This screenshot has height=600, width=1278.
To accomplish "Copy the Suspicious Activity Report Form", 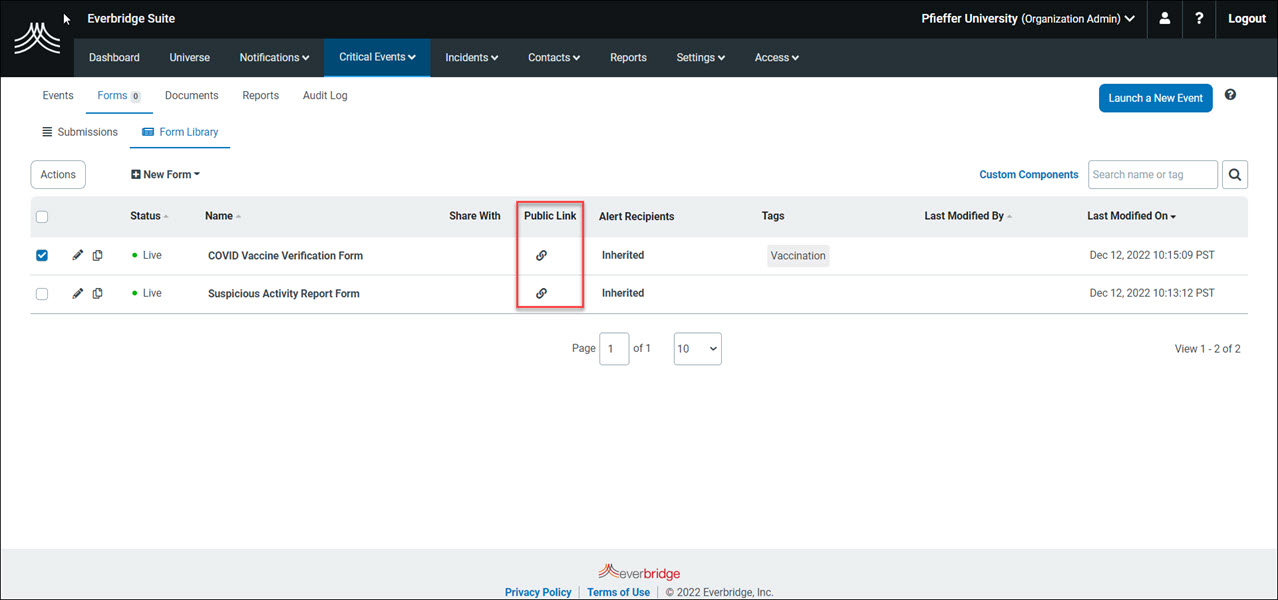I will click(x=98, y=293).
